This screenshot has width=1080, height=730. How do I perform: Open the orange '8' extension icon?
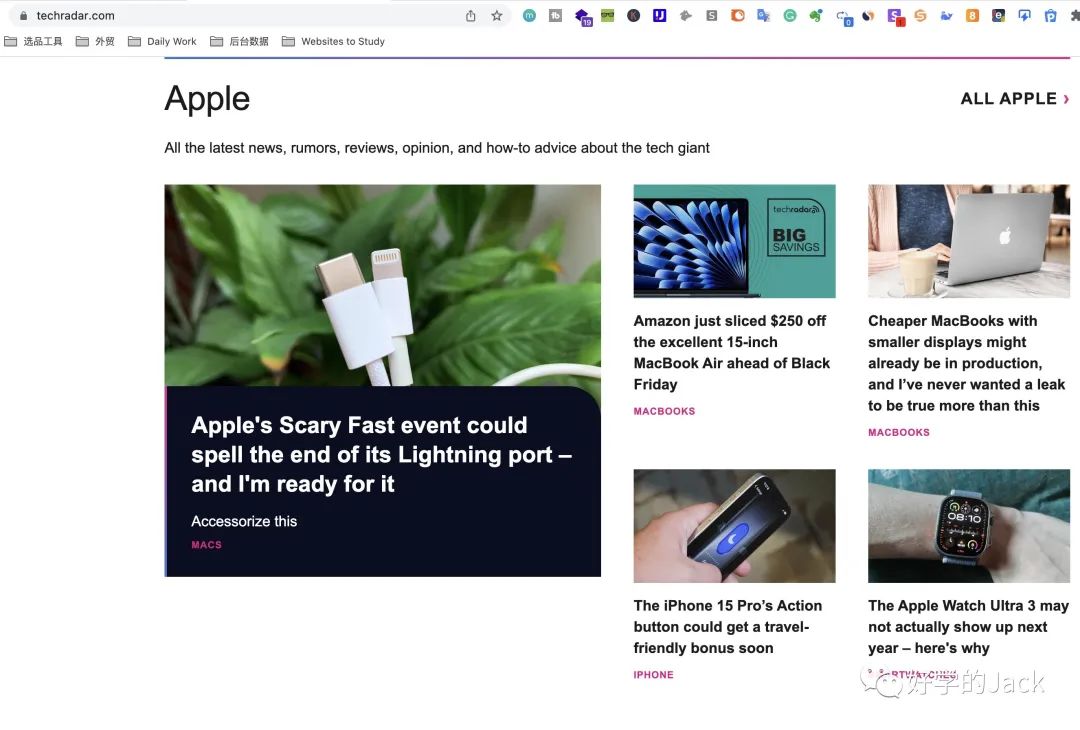tap(973, 15)
